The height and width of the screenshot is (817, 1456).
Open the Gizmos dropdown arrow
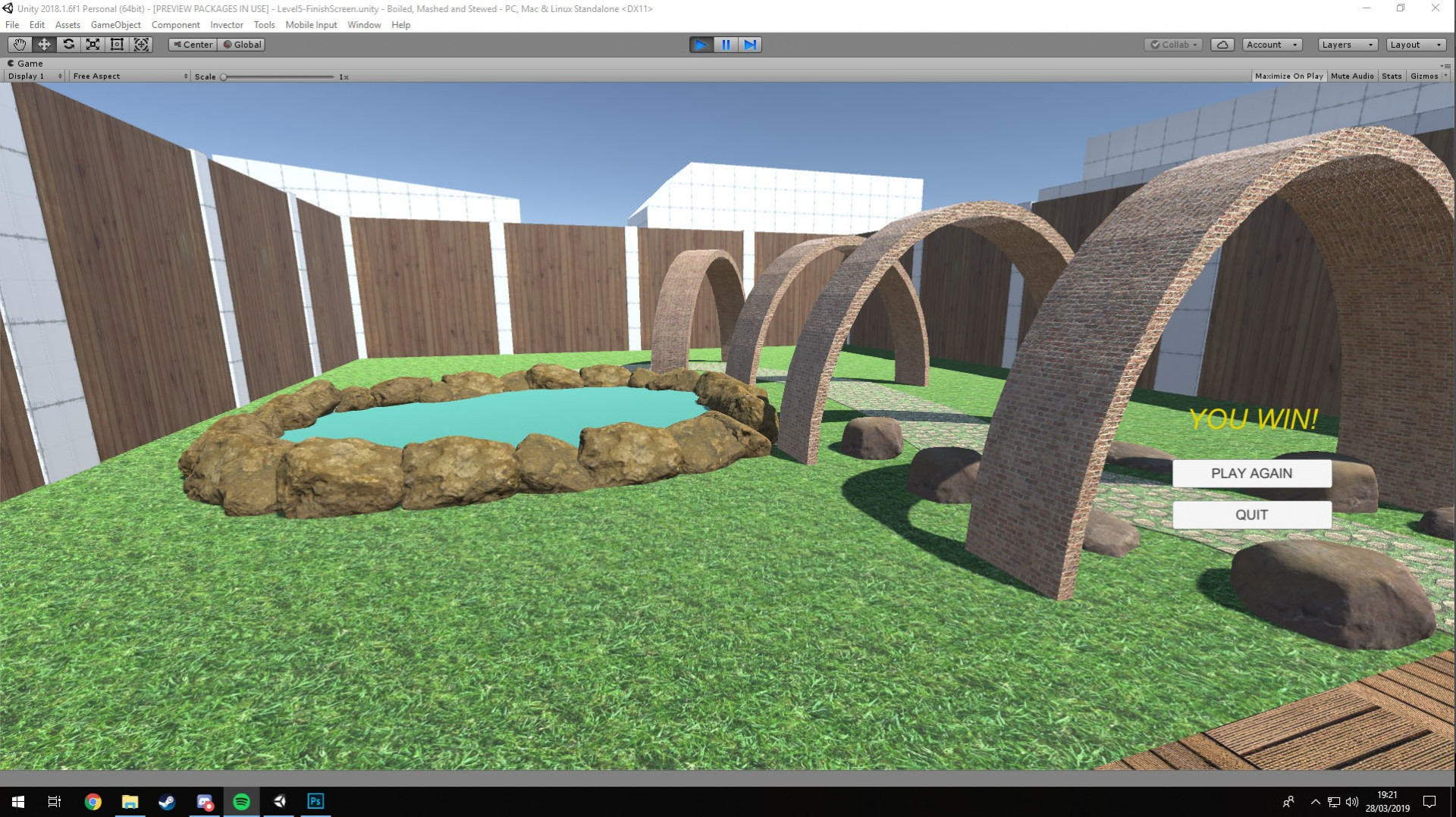coord(1445,76)
